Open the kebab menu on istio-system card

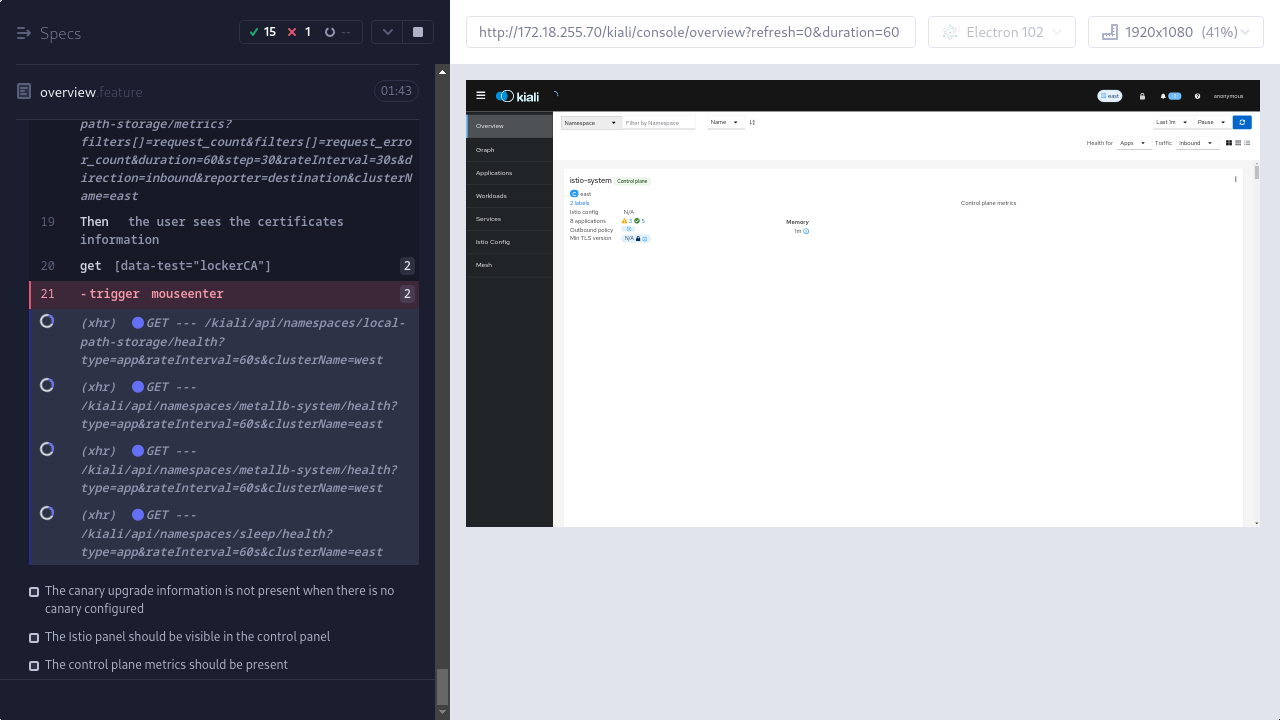point(1236,180)
